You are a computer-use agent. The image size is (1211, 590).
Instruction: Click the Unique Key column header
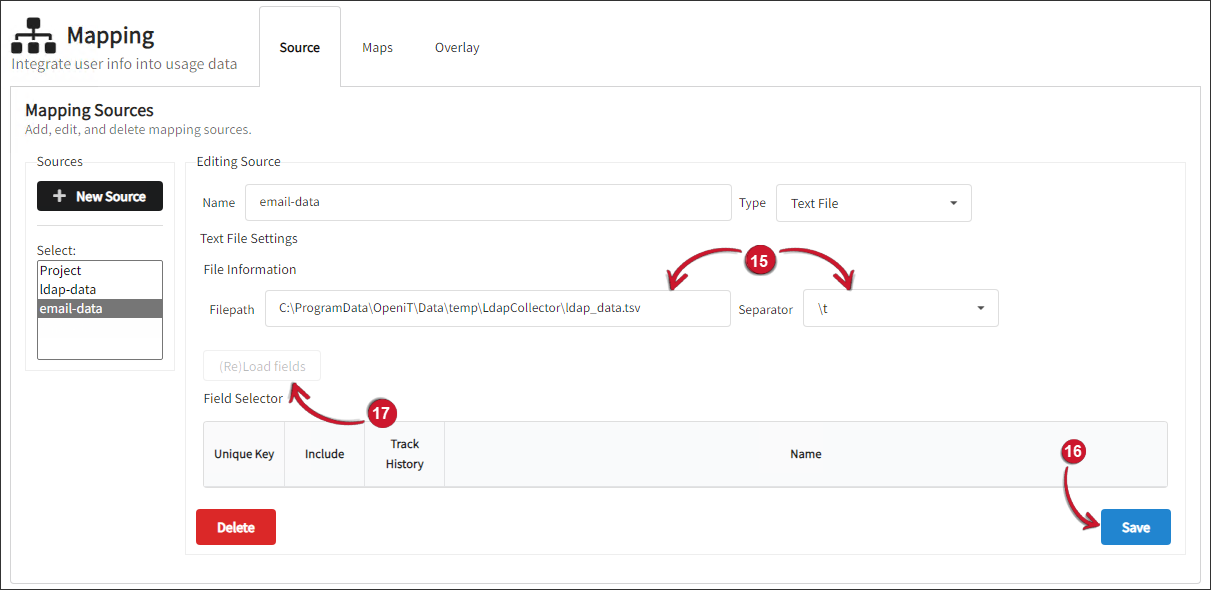pyautogui.click(x=243, y=453)
